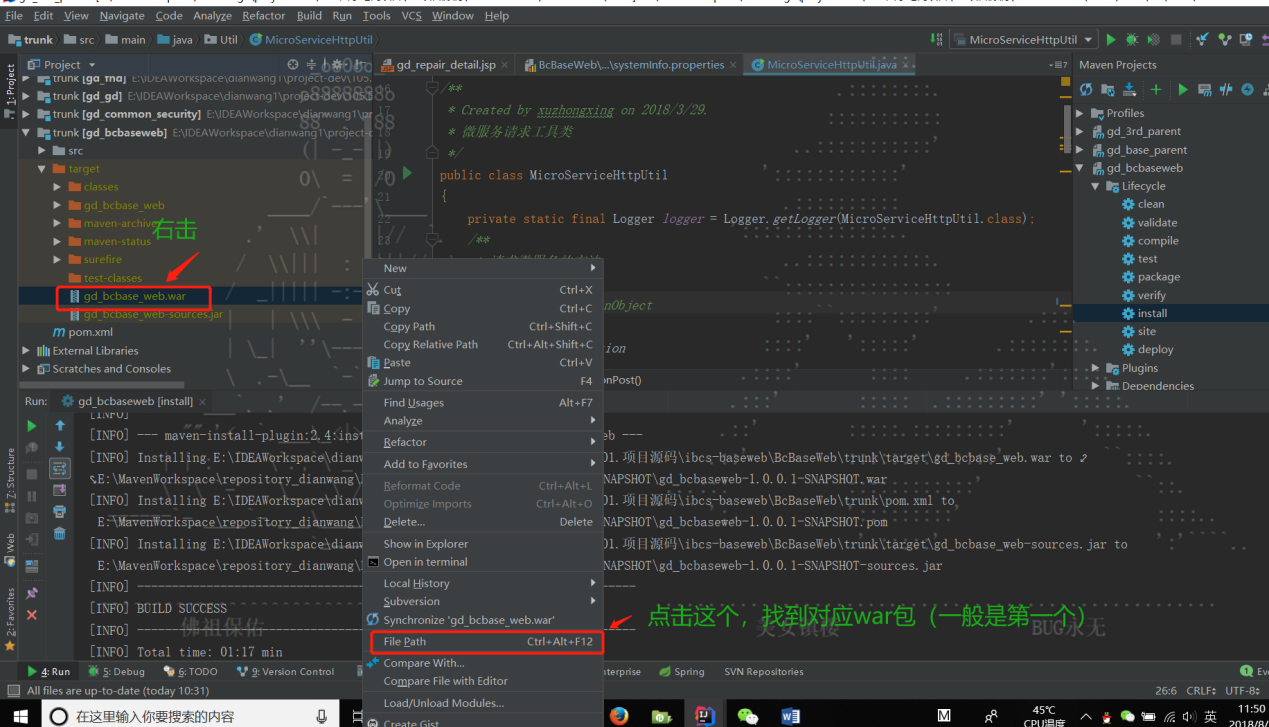Update project from VCS using toolbar icon
1269x727 pixels.
pos(1201,40)
